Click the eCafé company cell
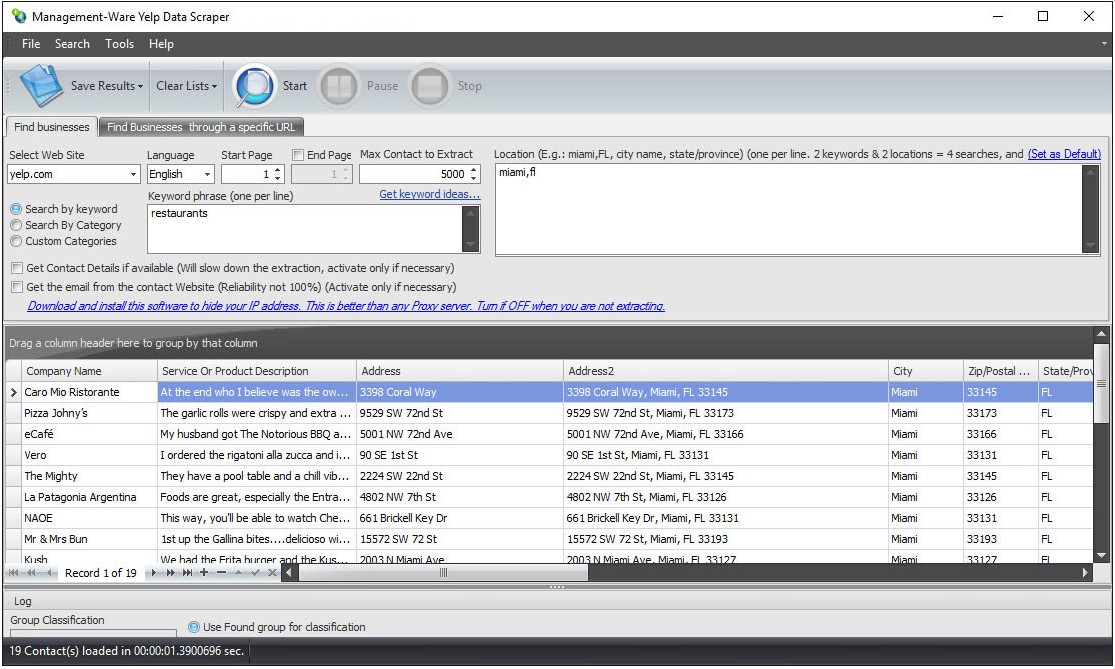Screen dimensions: 1115x669 [90, 434]
